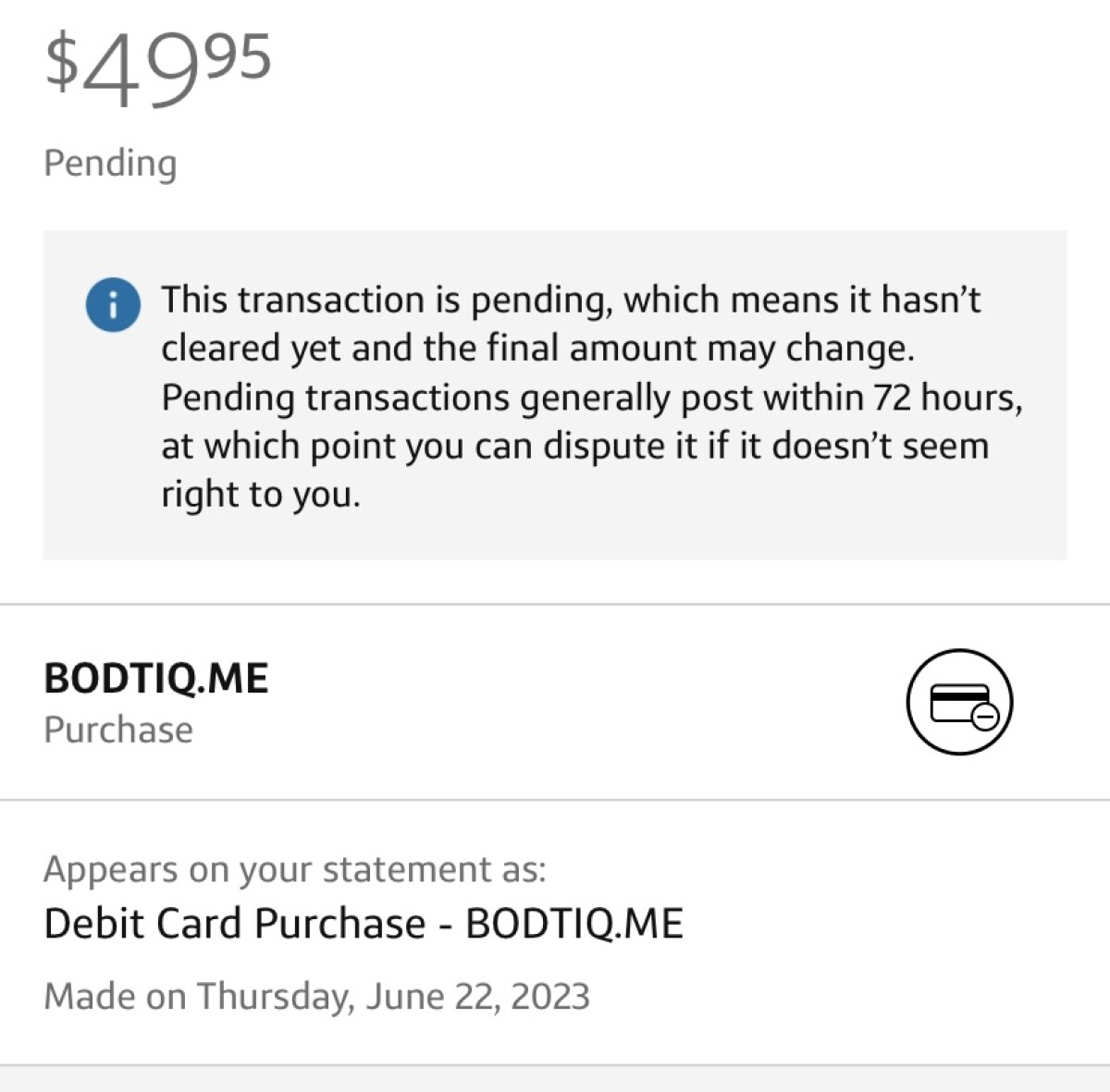Click the dollar sign before the amount
This screenshot has width=1110, height=1092.
(61, 62)
